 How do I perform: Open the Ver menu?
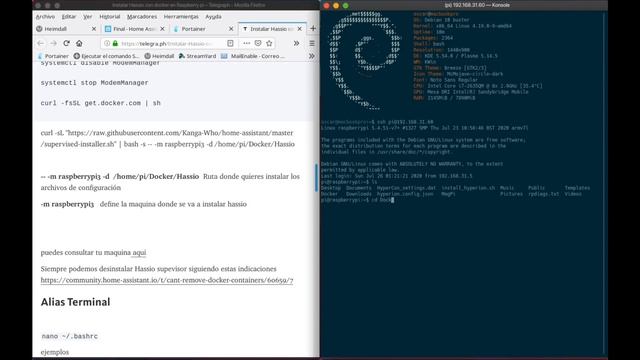87,17
